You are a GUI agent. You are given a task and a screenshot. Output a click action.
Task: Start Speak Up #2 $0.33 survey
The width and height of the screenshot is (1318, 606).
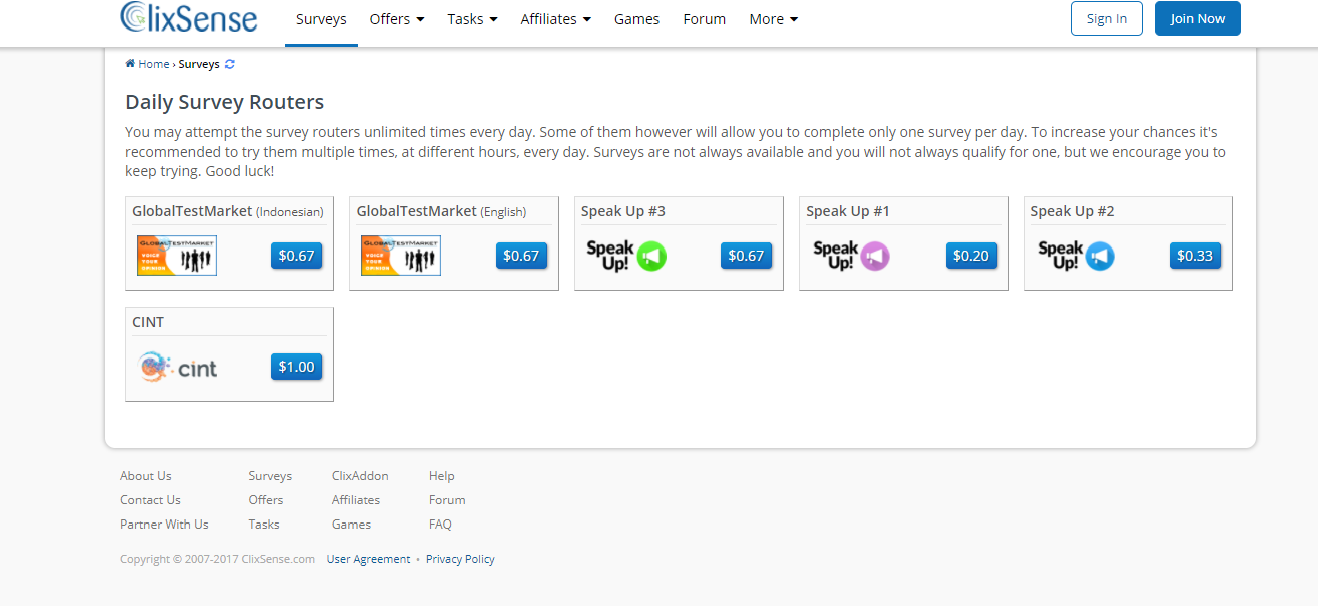tap(1195, 256)
